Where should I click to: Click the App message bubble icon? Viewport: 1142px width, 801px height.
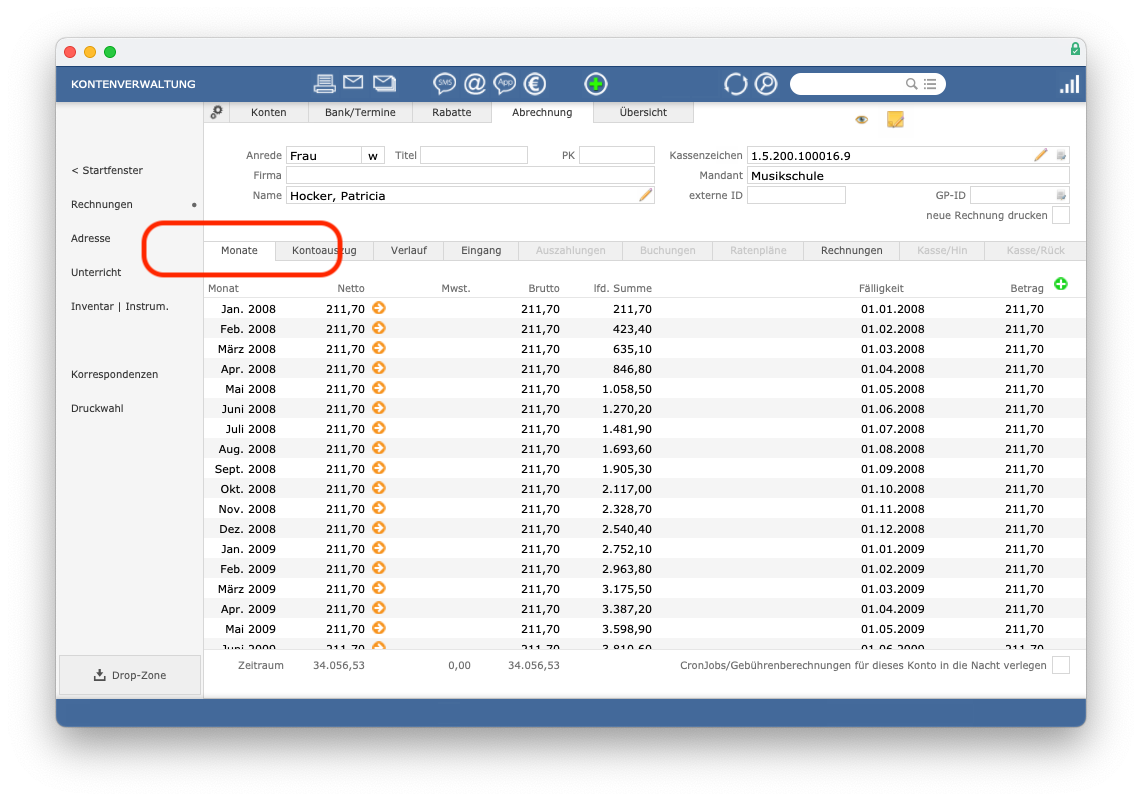pyautogui.click(x=505, y=84)
